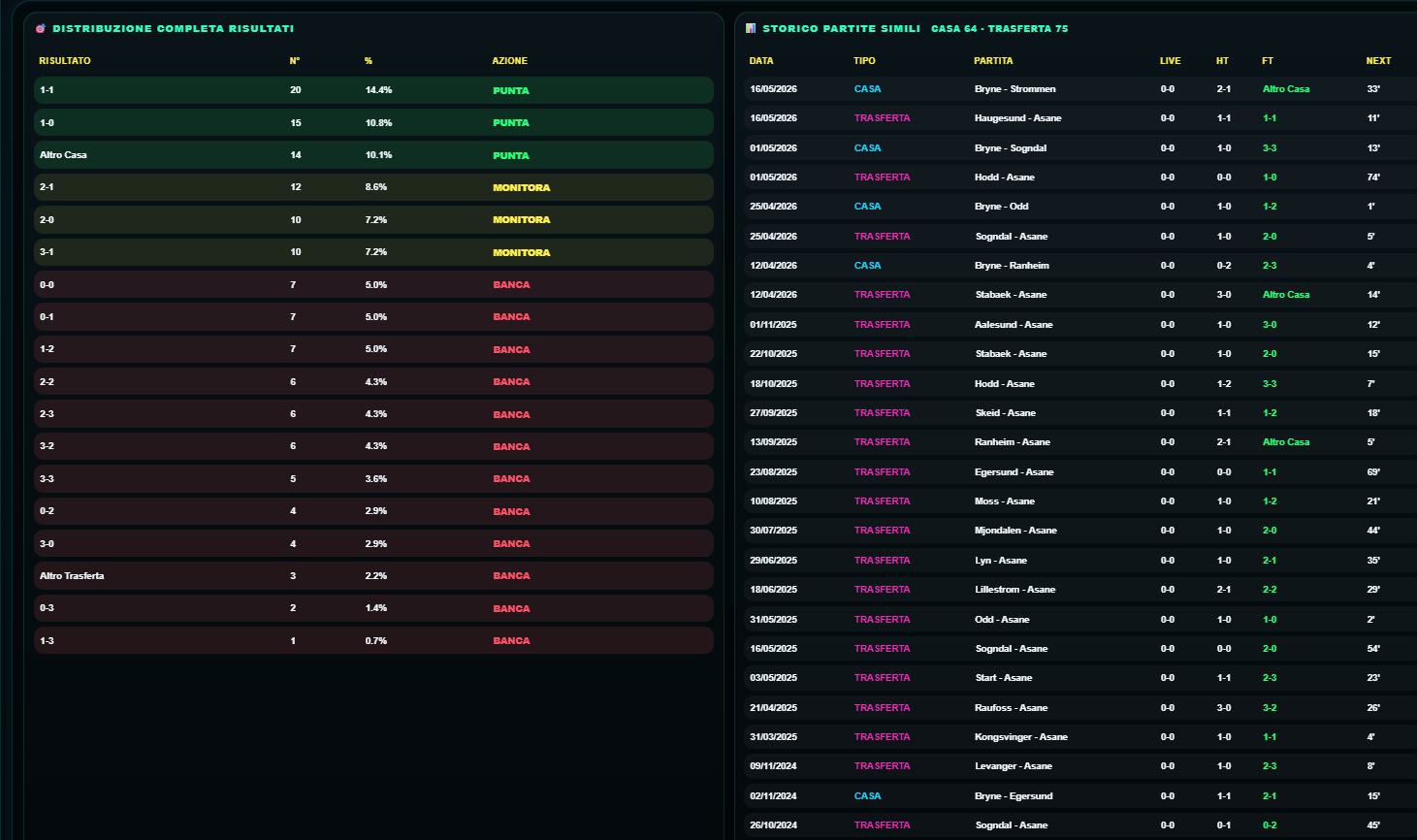
Task: Click CASA type in the Bryne - Egersund row
Action: point(867,796)
